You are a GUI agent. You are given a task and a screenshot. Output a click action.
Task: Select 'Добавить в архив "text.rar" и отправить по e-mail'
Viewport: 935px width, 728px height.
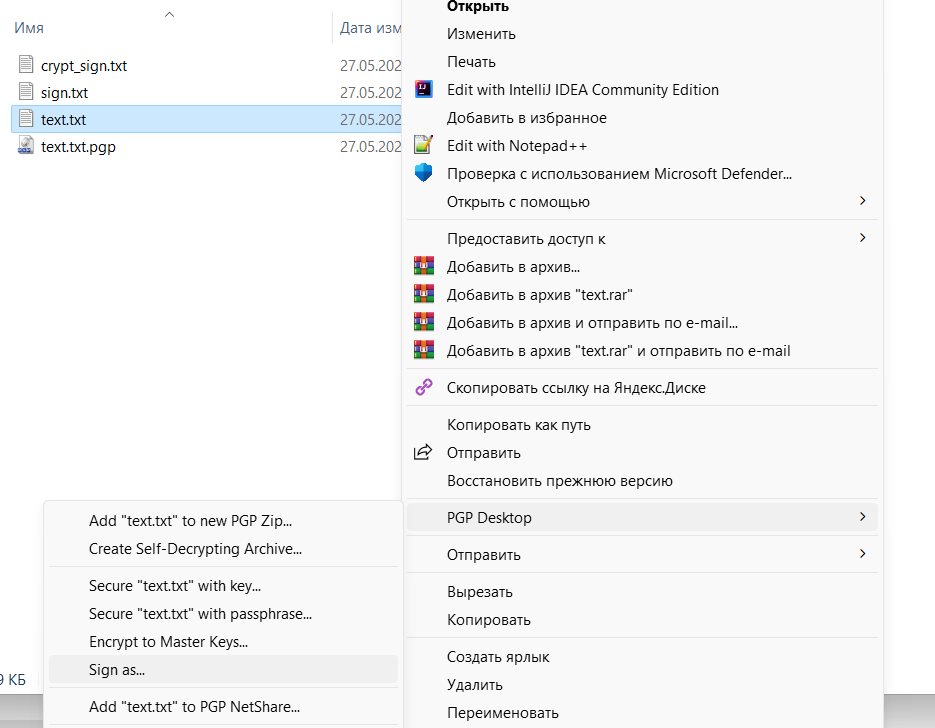click(x=642, y=351)
